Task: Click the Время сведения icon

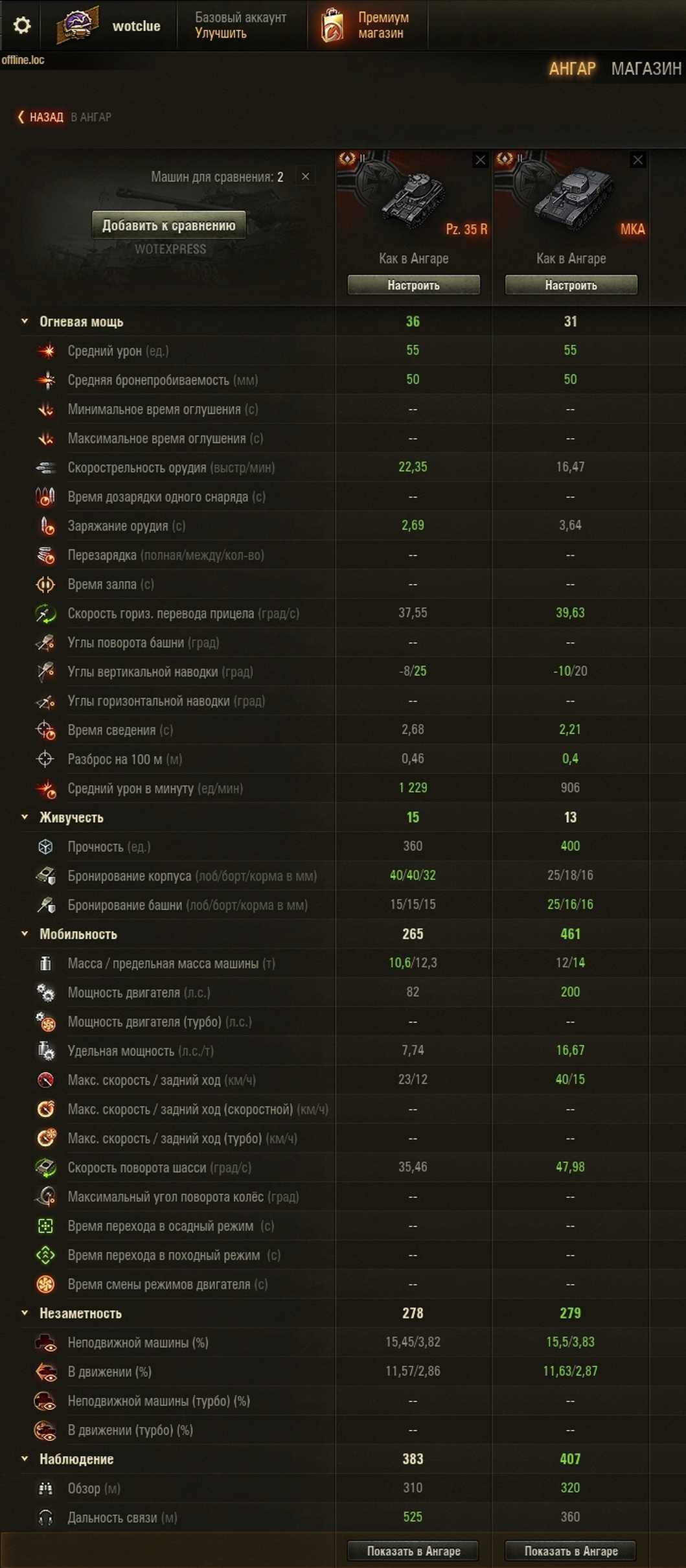Action: click(x=46, y=730)
